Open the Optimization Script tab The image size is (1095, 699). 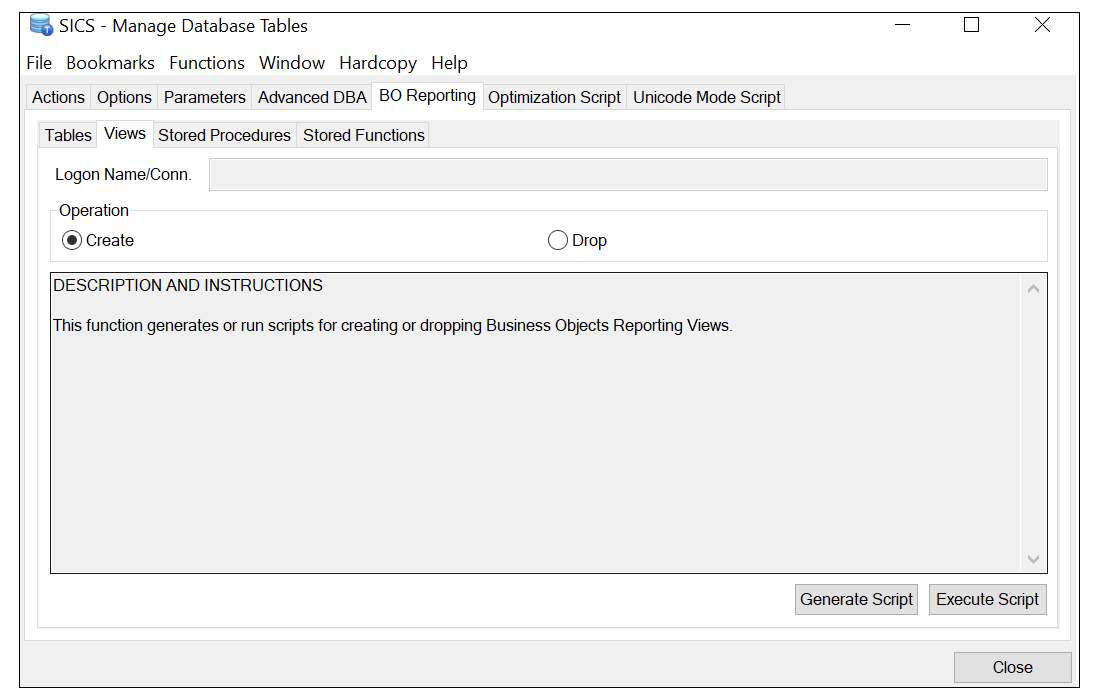click(x=554, y=97)
